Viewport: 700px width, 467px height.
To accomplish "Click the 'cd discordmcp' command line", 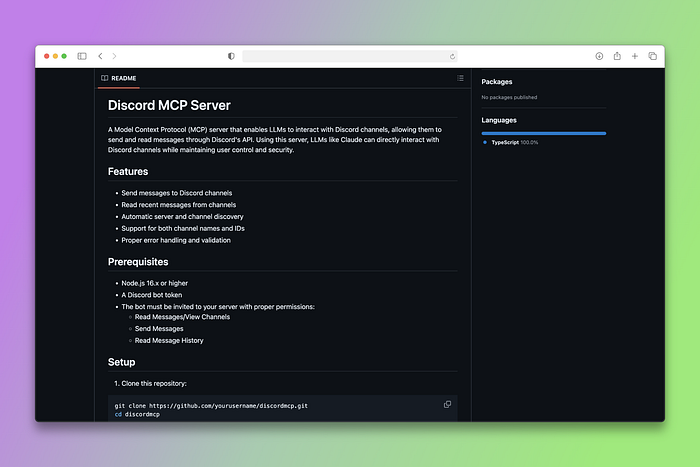I will coord(137,414).
